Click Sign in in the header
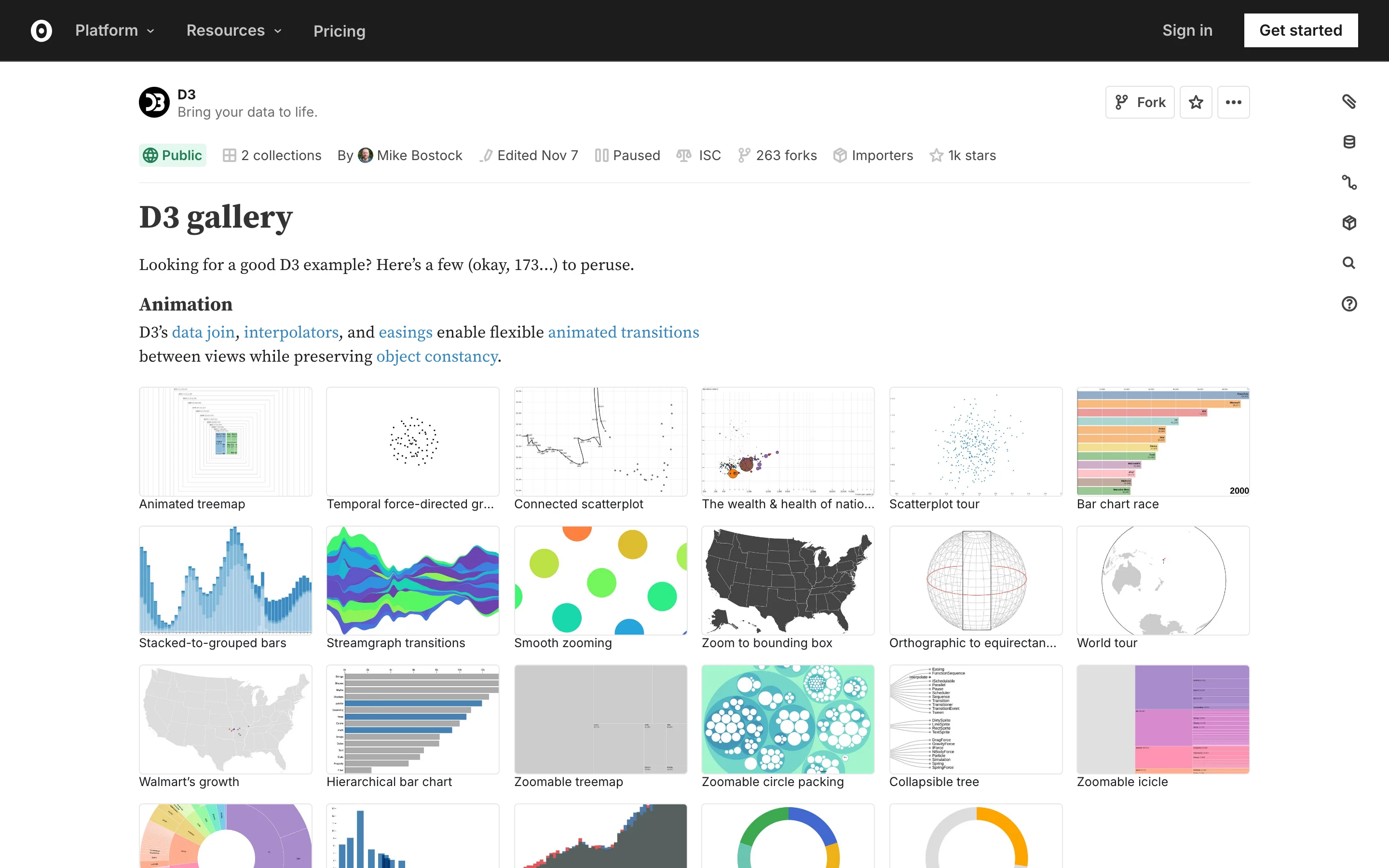1389x868 pixels. pos(1187,30)
